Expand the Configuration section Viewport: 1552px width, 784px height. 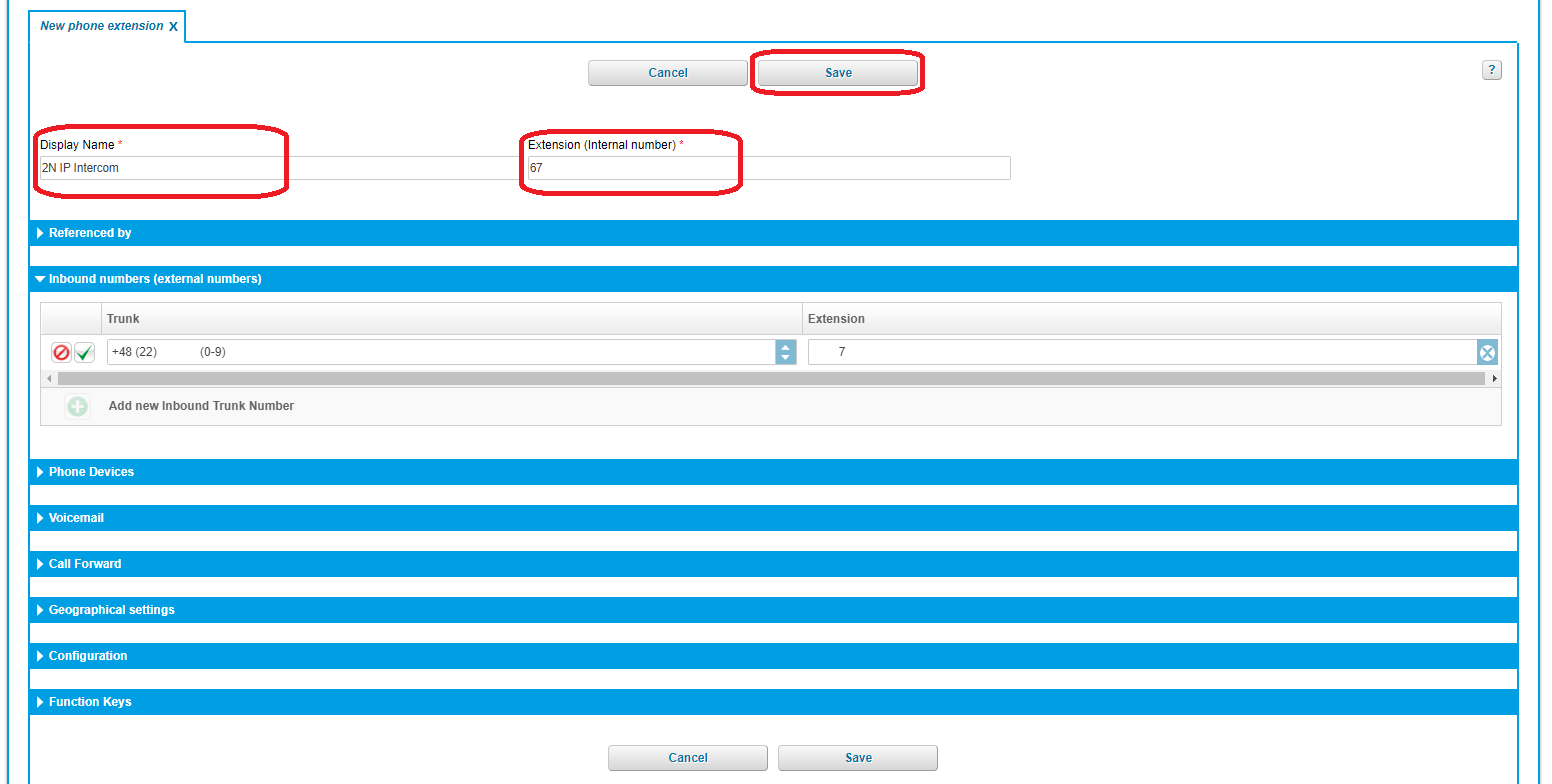point(88,656)
